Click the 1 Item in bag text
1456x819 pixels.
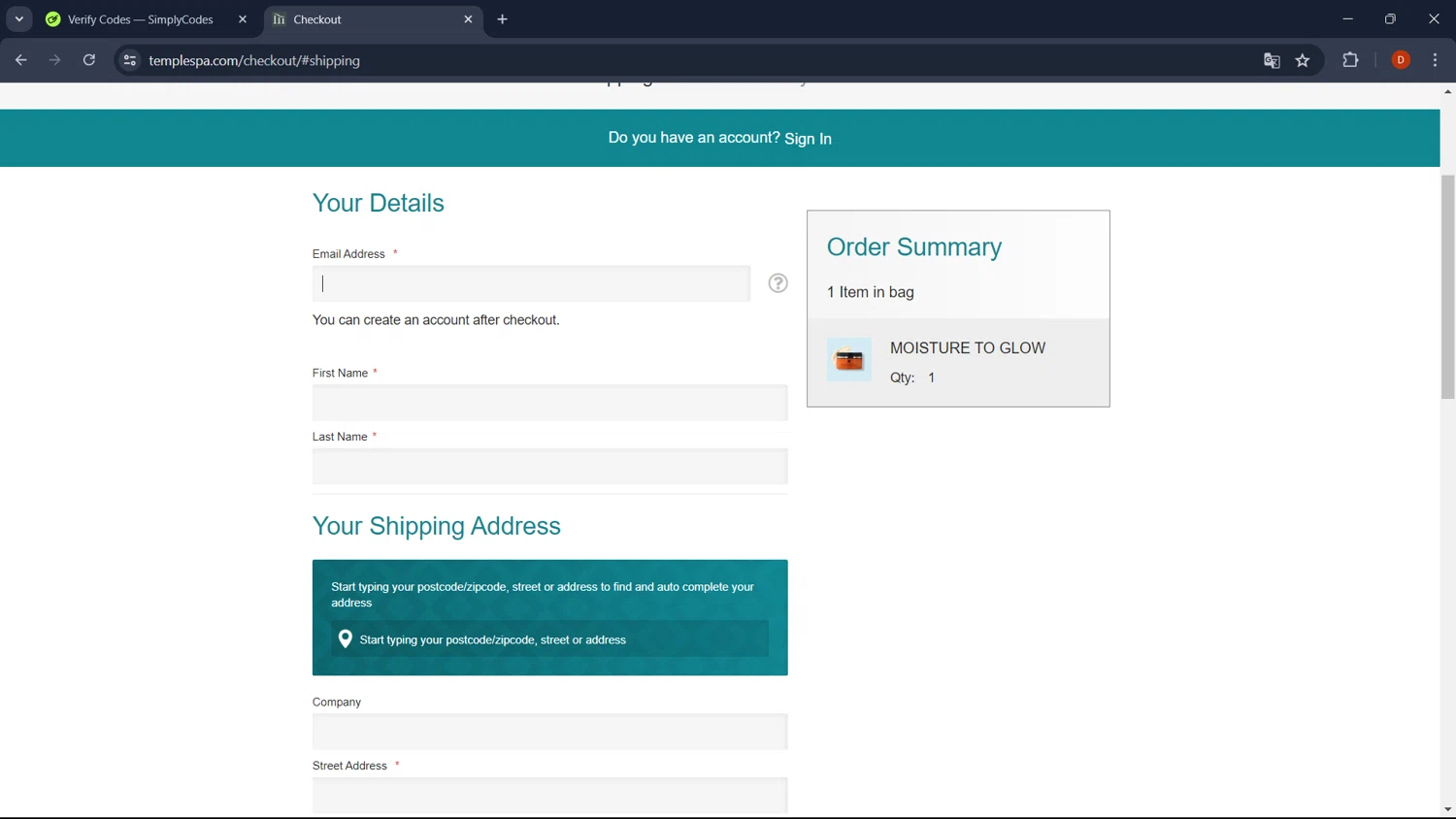871,292
